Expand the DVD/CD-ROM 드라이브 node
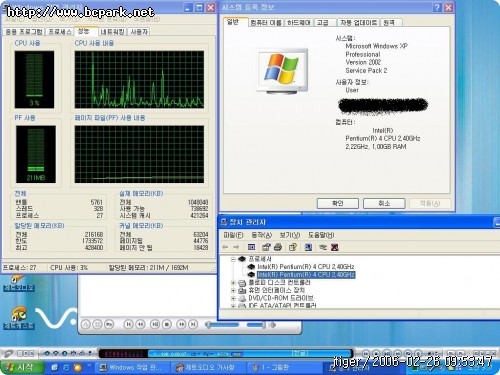This screenshot has width=500, height=375. coord(233,298)
